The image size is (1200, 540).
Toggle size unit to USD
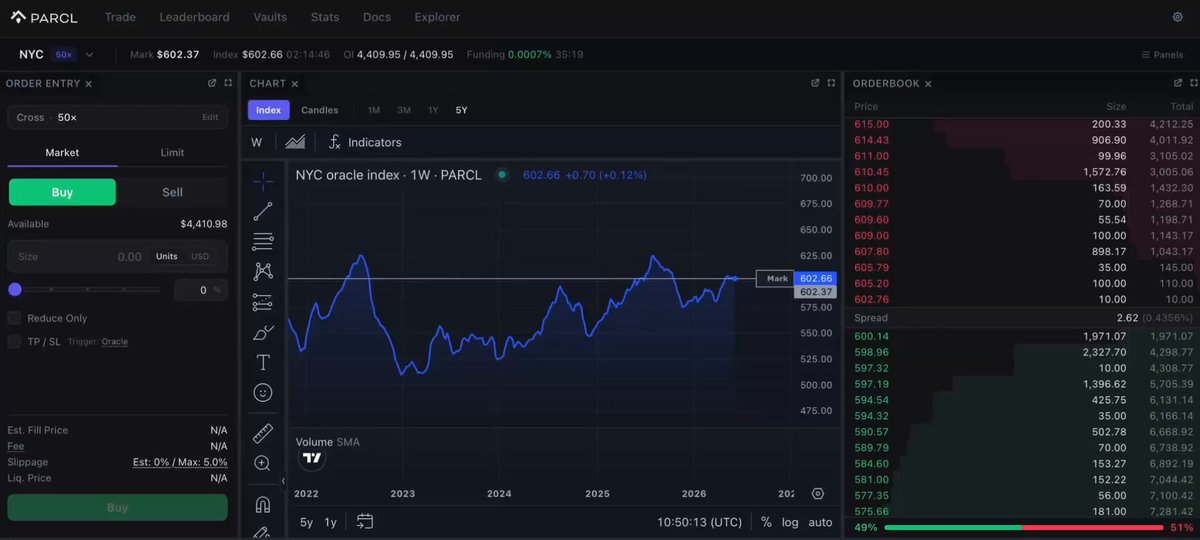[200, 256]
